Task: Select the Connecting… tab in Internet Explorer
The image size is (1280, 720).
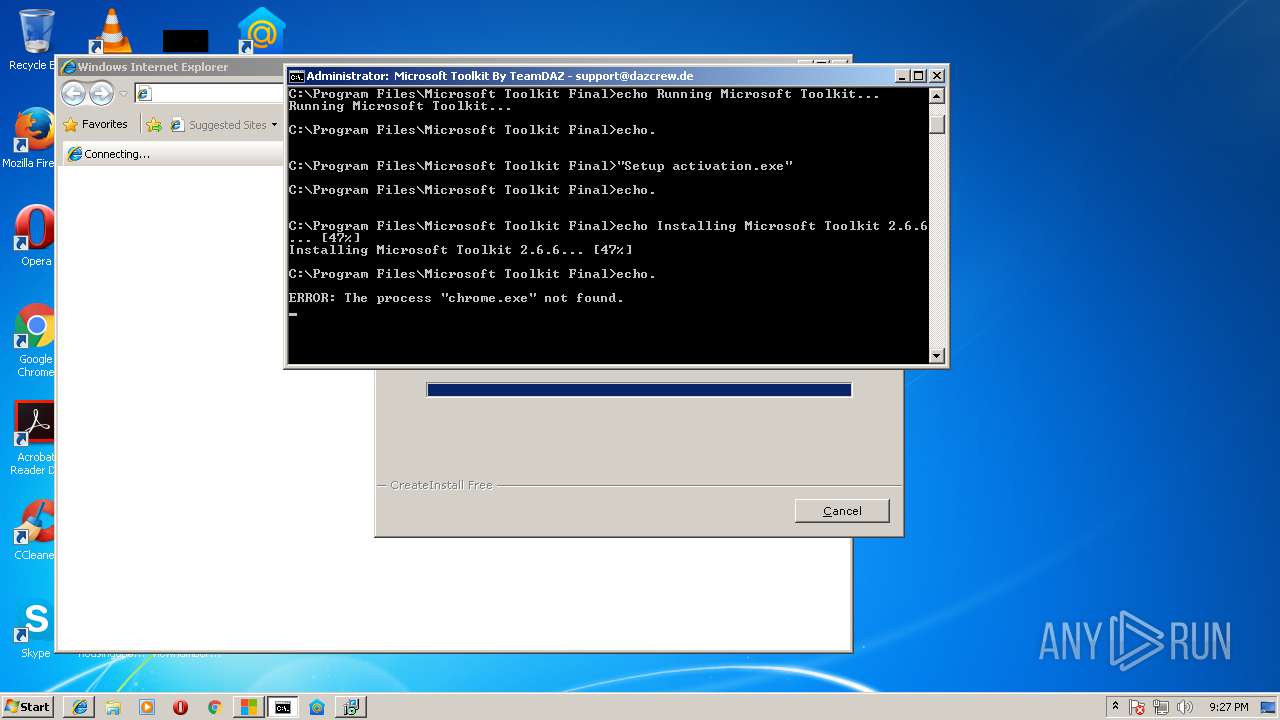Action: (174, 154)
